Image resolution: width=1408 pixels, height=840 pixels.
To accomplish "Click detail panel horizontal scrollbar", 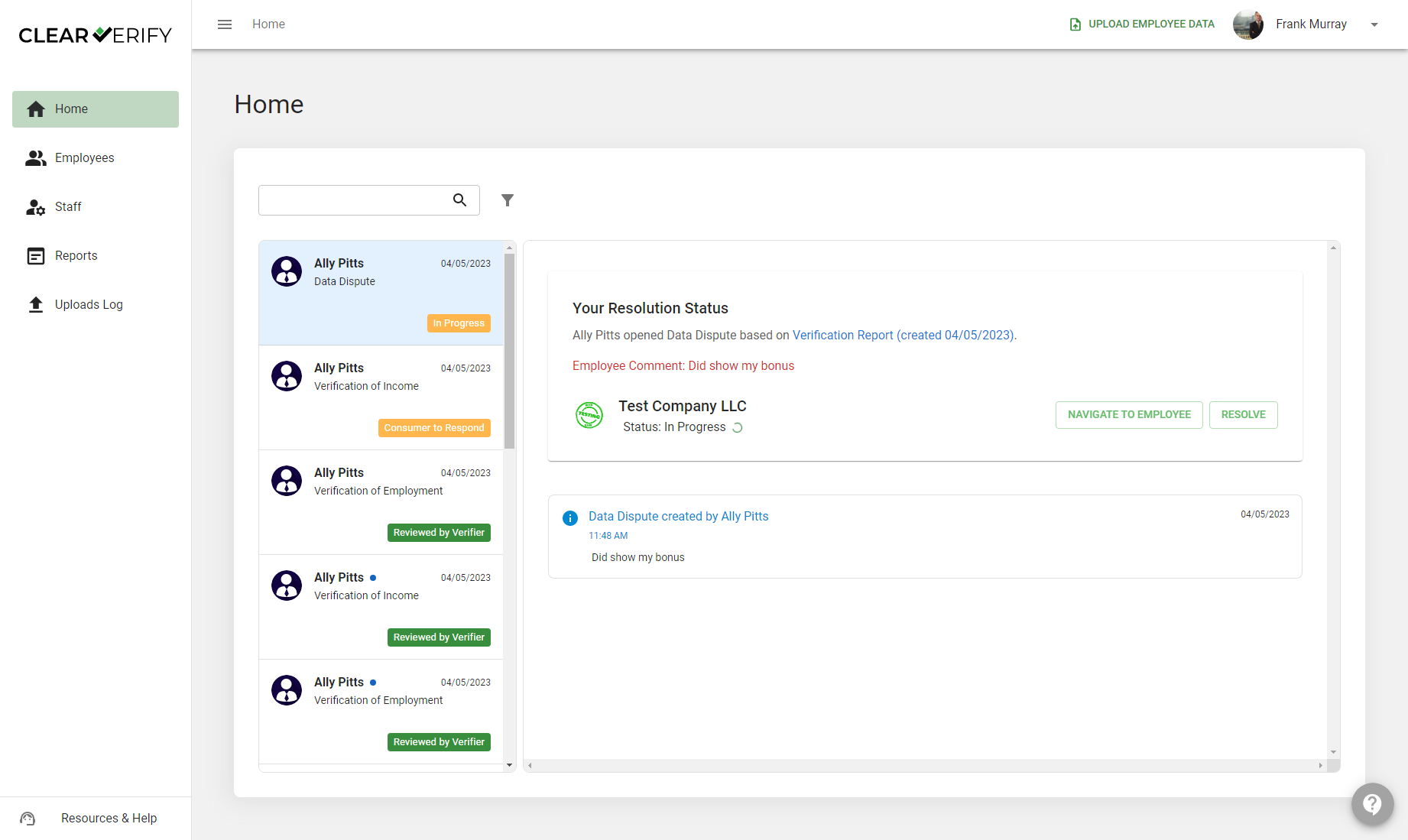I will pos(925,766).
